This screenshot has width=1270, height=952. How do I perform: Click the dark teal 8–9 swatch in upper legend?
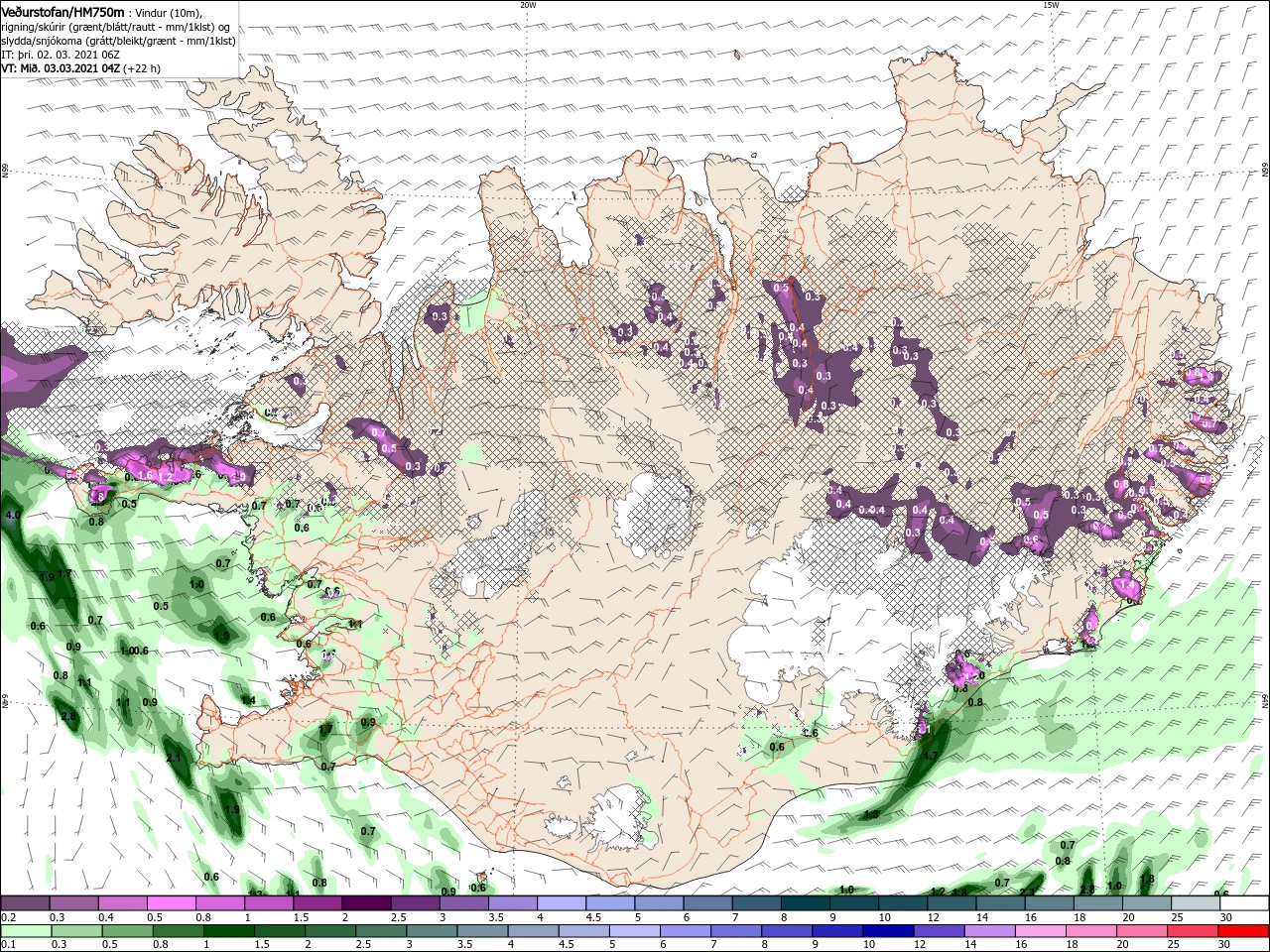pos(805,903)
